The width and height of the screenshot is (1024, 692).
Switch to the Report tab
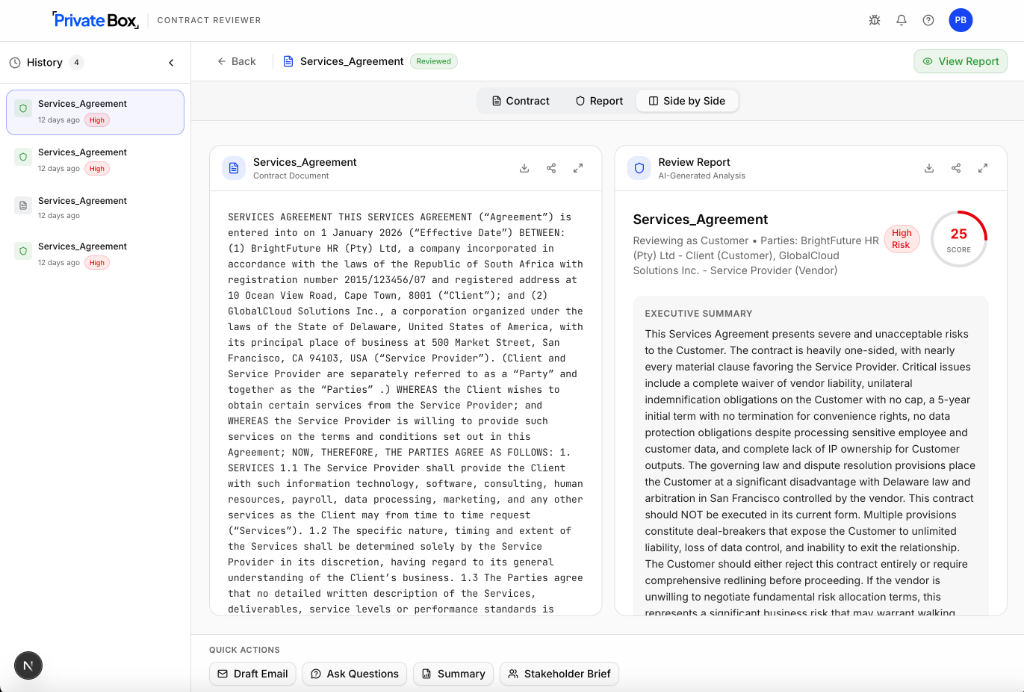coord(599,101)
